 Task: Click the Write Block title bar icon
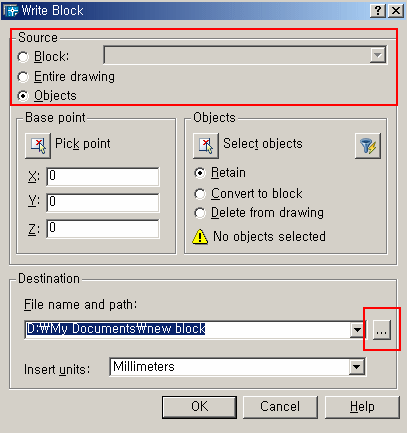click(x=10, y=11)
